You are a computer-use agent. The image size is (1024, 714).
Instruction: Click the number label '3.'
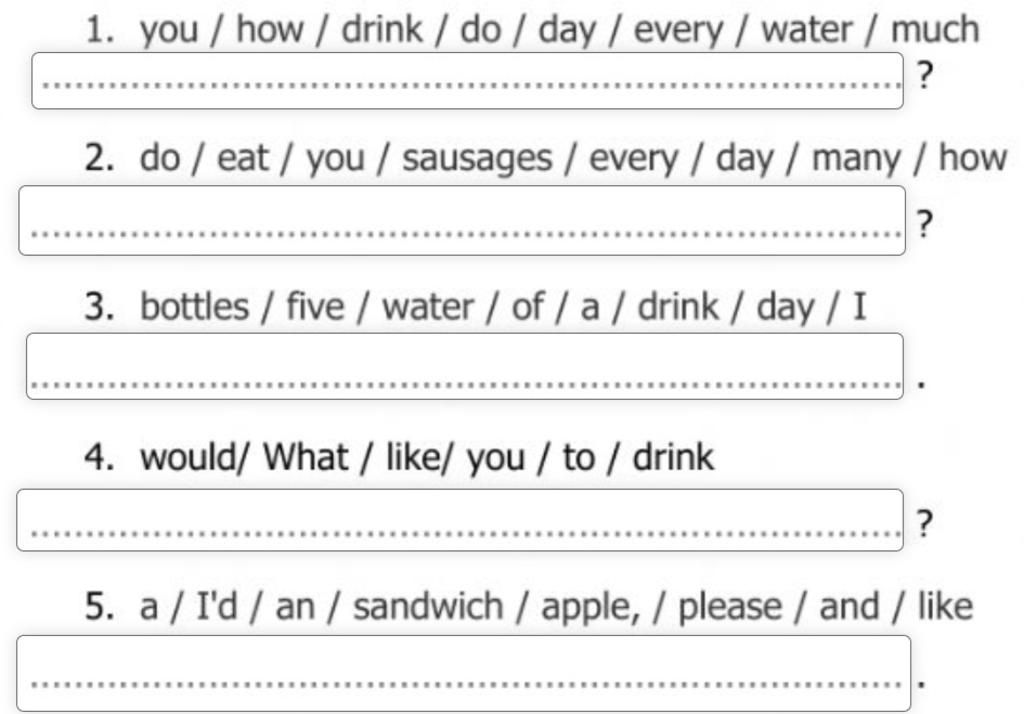tap(99, 306)
